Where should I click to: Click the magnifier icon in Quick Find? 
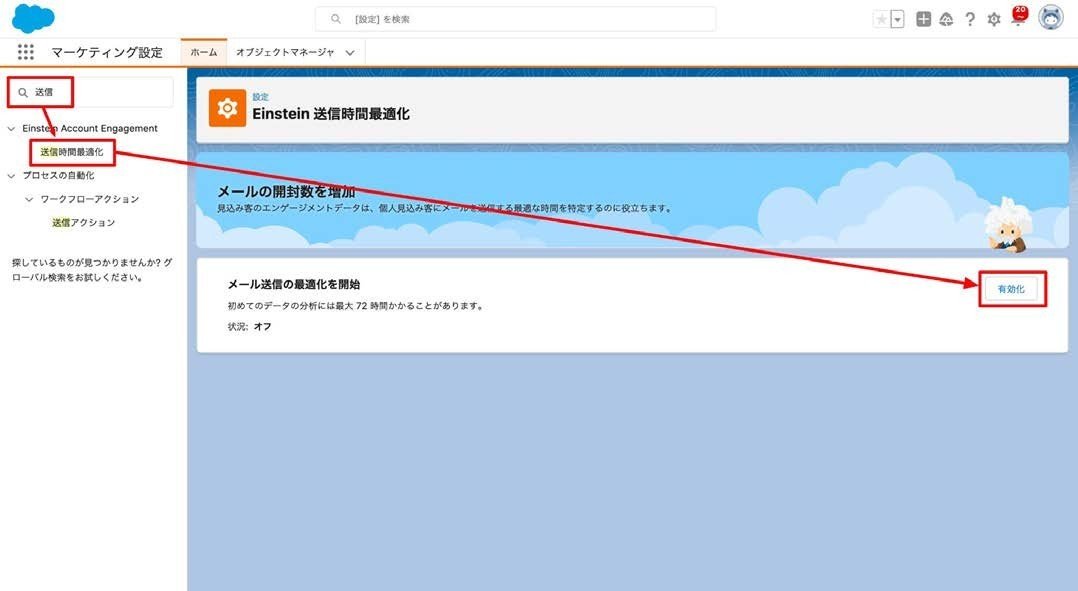[23, 92]
